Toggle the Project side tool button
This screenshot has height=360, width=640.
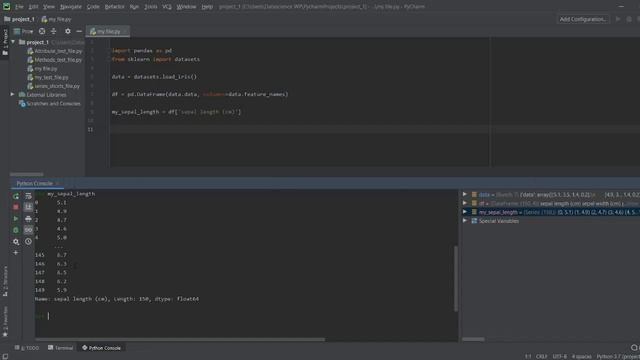coord(5,42)
